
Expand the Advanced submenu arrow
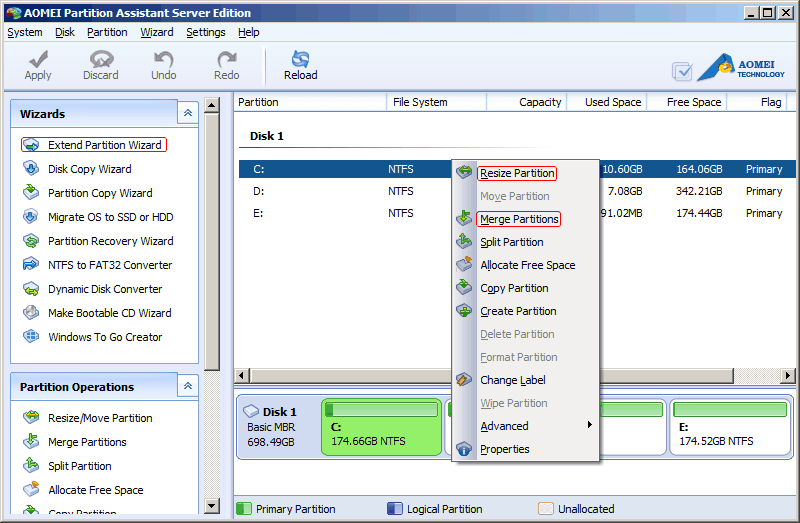point(589,425)
